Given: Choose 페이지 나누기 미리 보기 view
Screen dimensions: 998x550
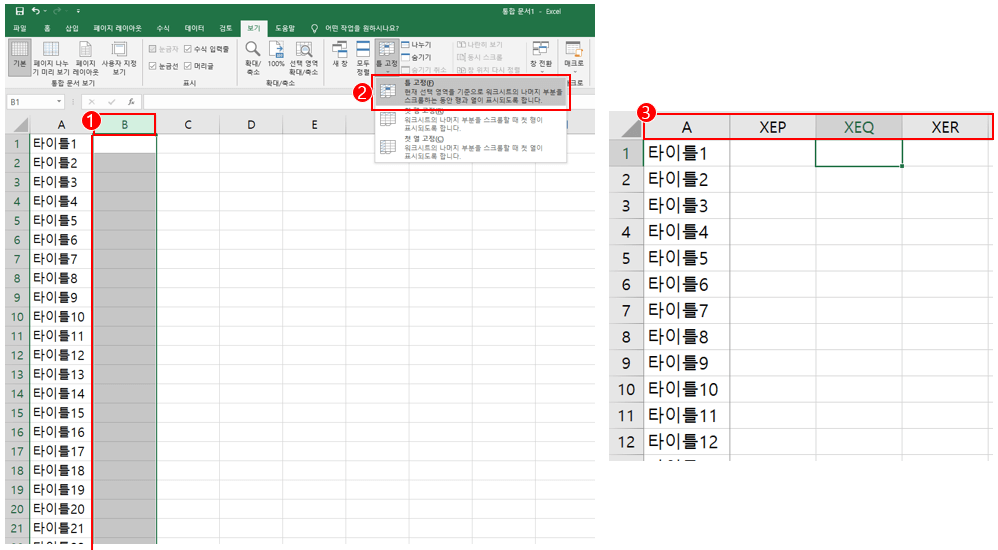Looking at the screenshot, I should pyautogui.click(x=51, y=57).
